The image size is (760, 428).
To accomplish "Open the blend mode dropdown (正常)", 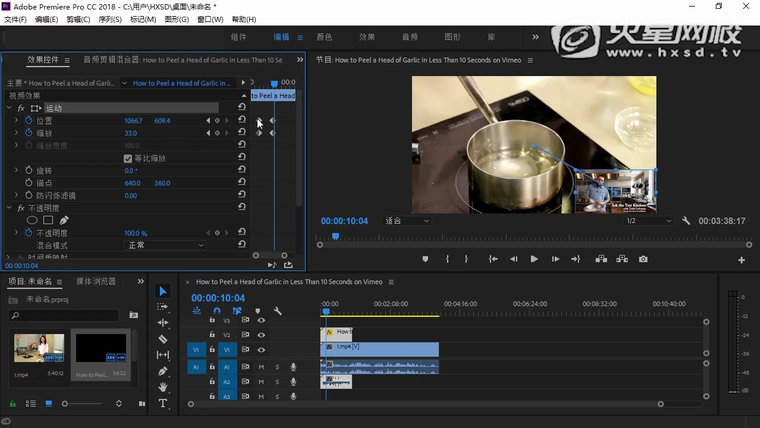I will (165, 245).
